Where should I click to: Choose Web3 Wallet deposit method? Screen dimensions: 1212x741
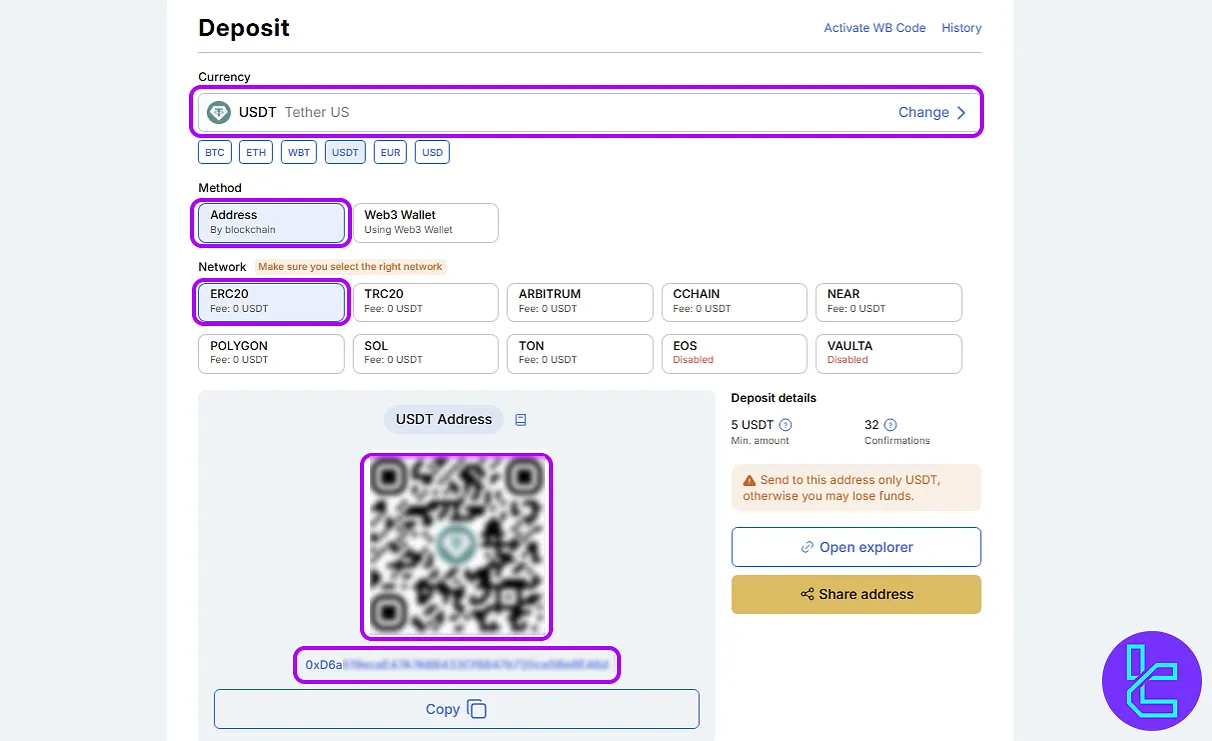pos(426,222)
